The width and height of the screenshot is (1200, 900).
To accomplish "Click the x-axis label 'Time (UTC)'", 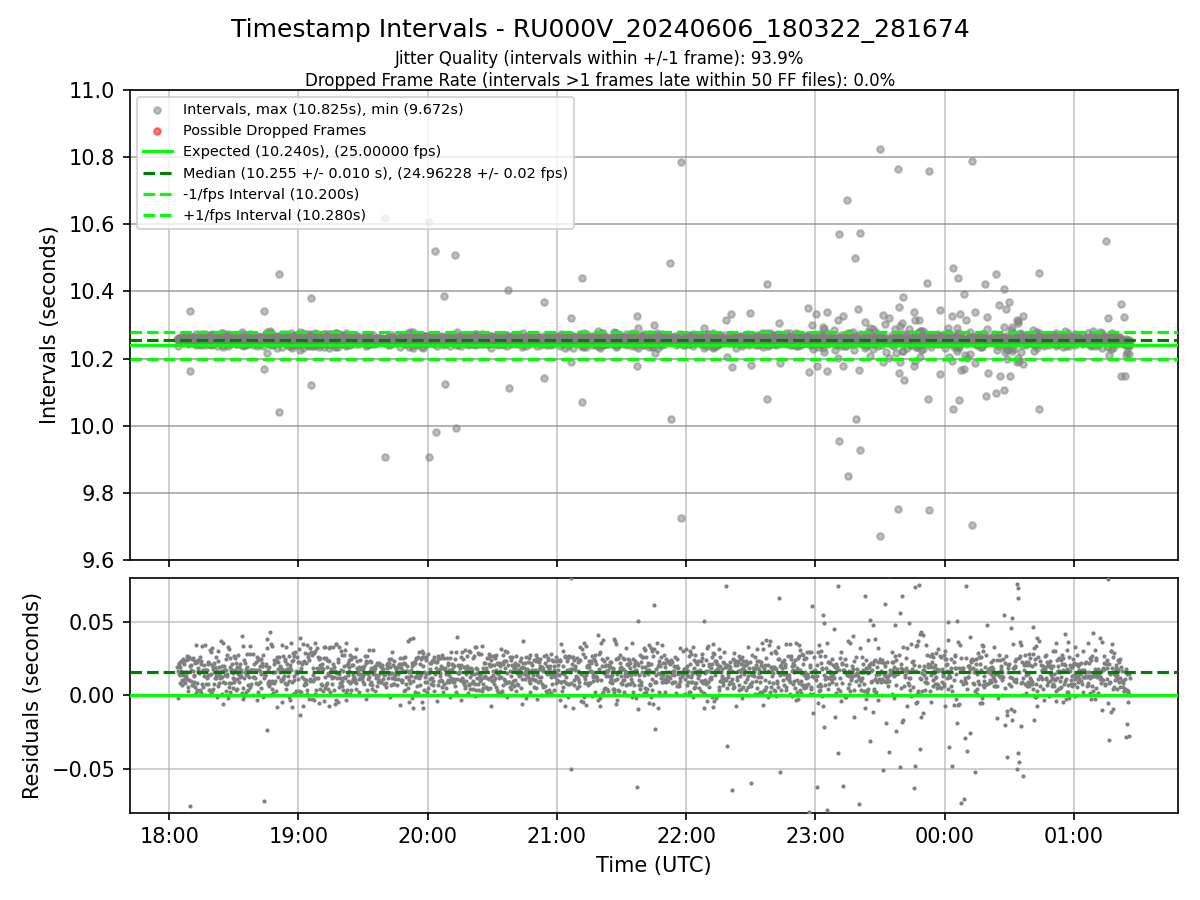I will pyautogui.click(x=654, y=865).
